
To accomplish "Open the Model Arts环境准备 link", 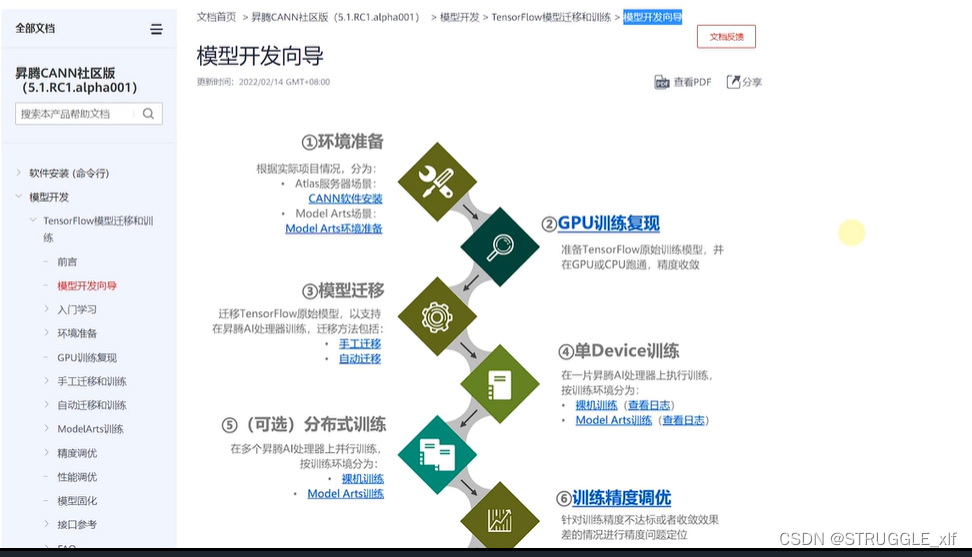I will [334, 228].
